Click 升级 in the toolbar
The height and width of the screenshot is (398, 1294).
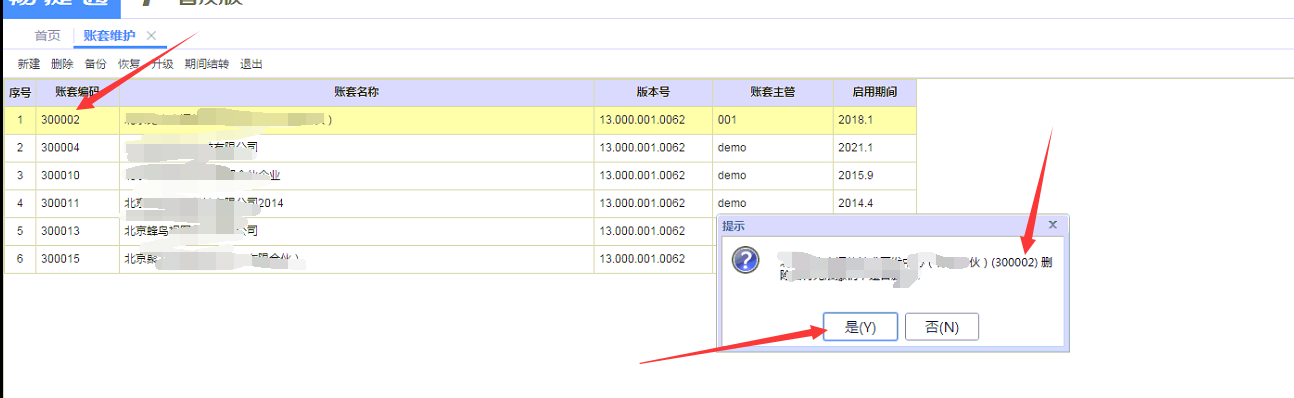tap(162, 64)
